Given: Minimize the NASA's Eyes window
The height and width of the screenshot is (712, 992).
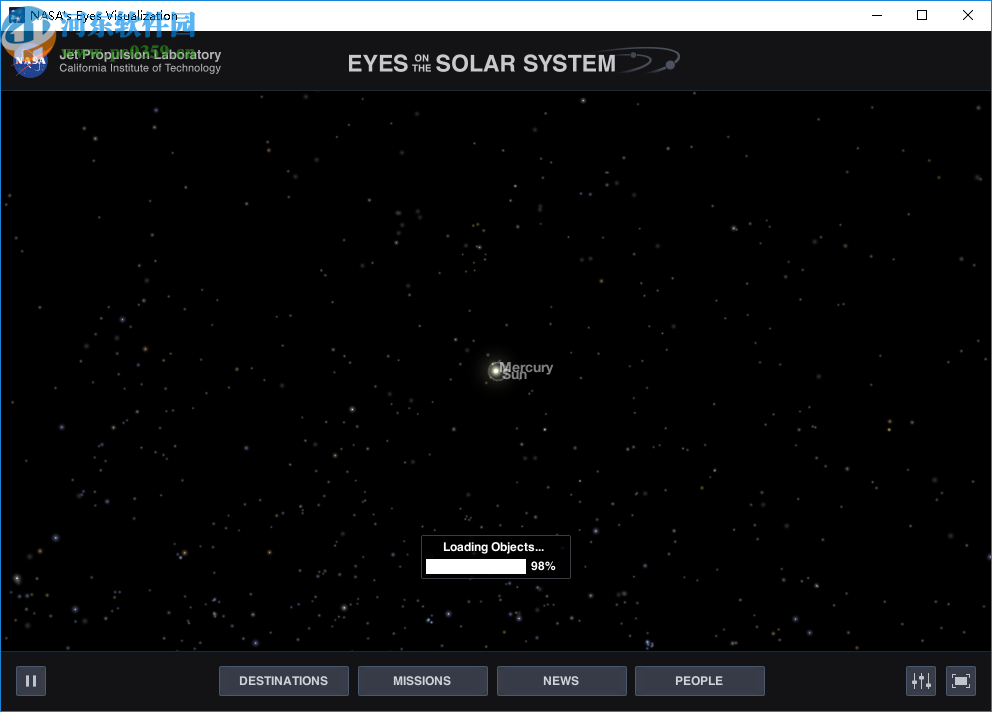Looking at the screenshot, I should pyautogui.click(x=876, y=15).
